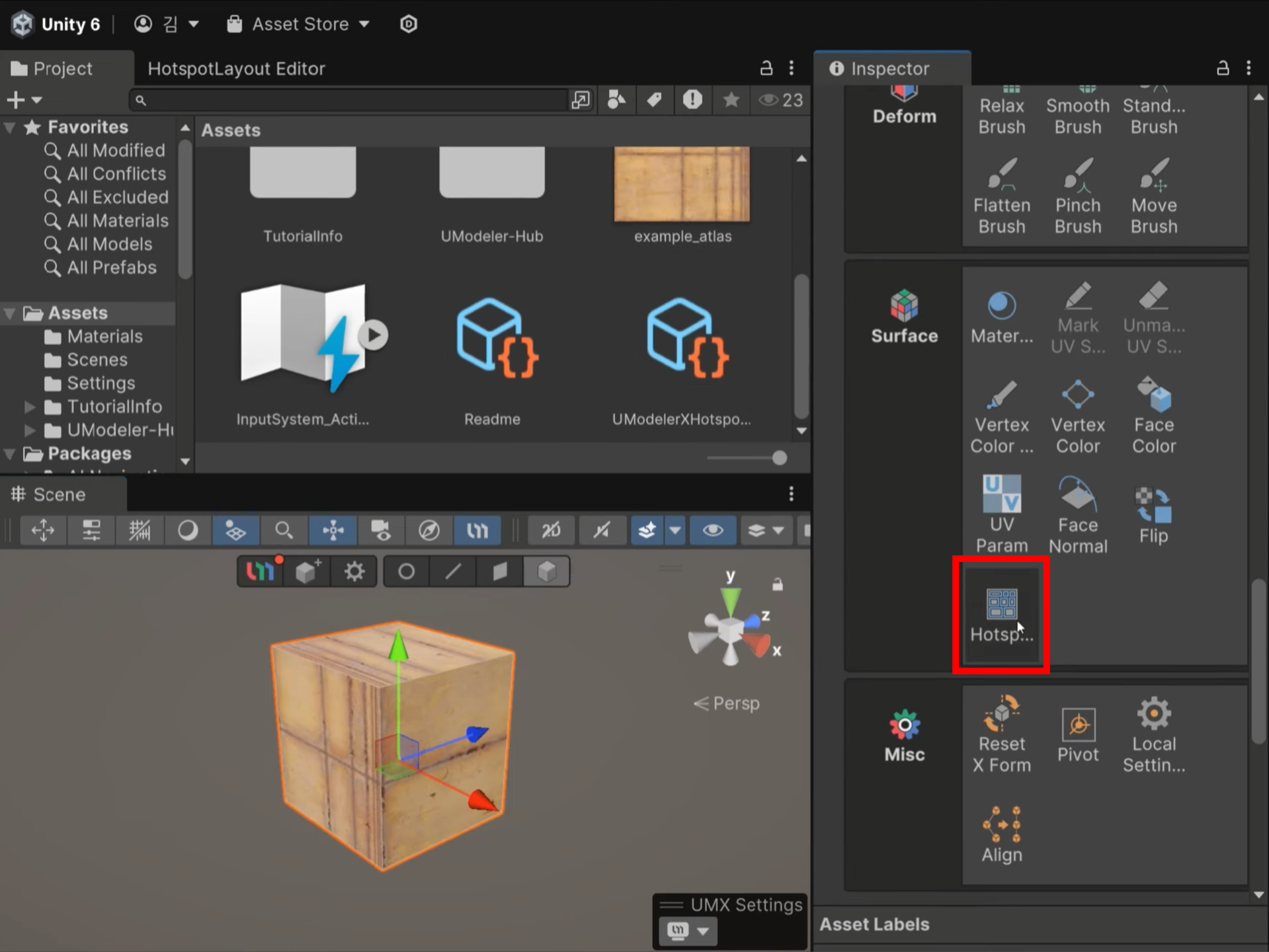The image size is (1269, 952).
Task: Select the Move Brush tool
Action: coord(1153,196)
